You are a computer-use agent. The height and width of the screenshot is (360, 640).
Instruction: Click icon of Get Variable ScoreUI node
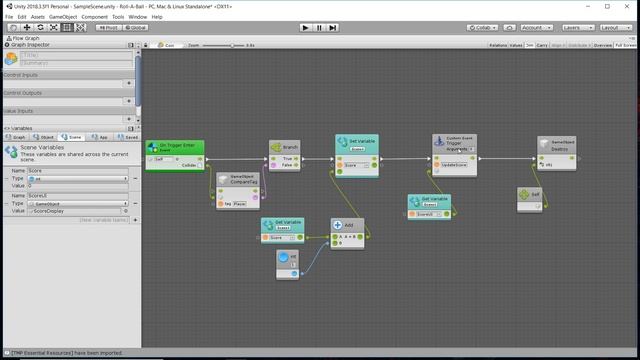click(415, 201)
